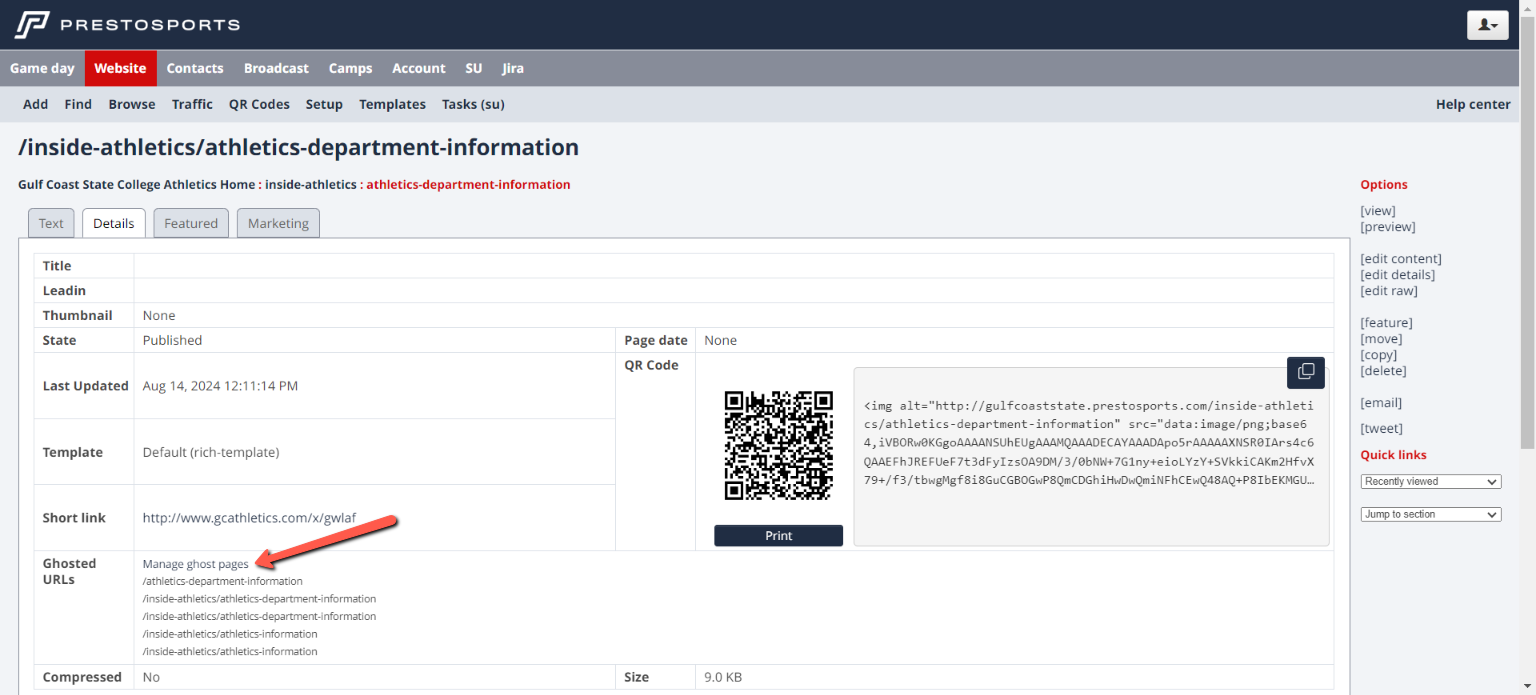This screenshot has width=1536, height=695.
Task: Go to QR Codes in submenu
Action: coord(259,104)
